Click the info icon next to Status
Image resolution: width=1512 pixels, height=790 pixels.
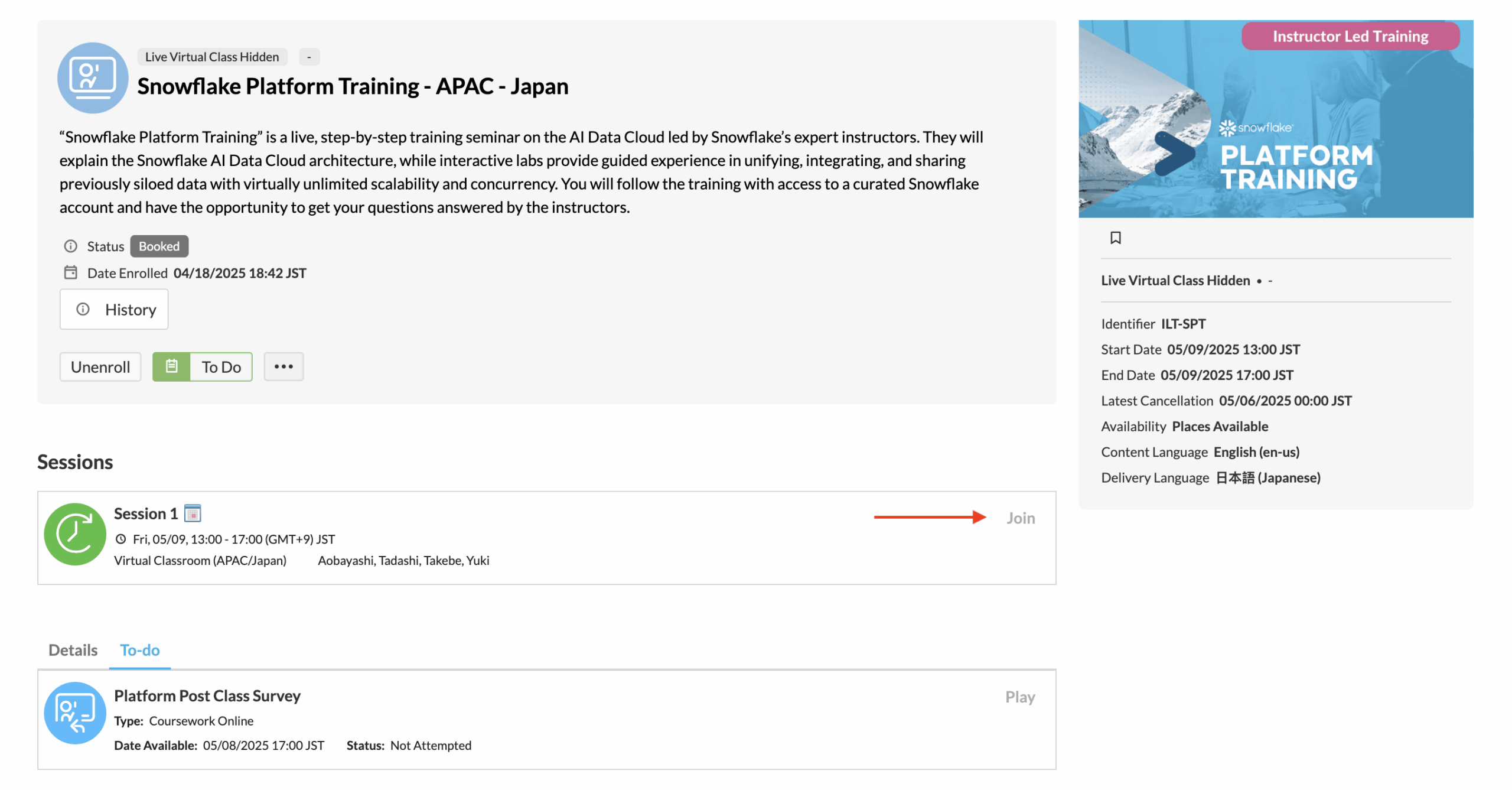click(x=71, y=246)
